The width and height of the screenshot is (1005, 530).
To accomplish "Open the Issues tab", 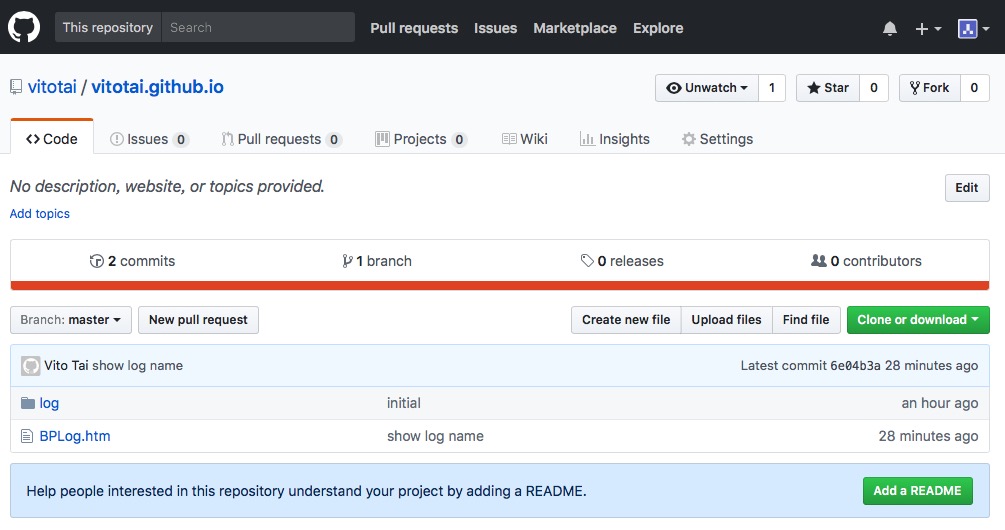I will coord(149,139).
